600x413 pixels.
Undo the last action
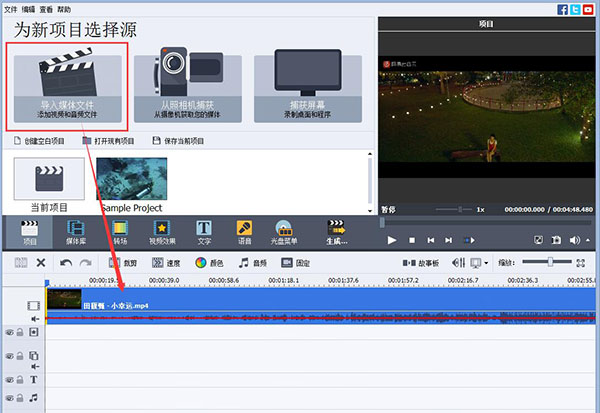(x=66, y=263)
